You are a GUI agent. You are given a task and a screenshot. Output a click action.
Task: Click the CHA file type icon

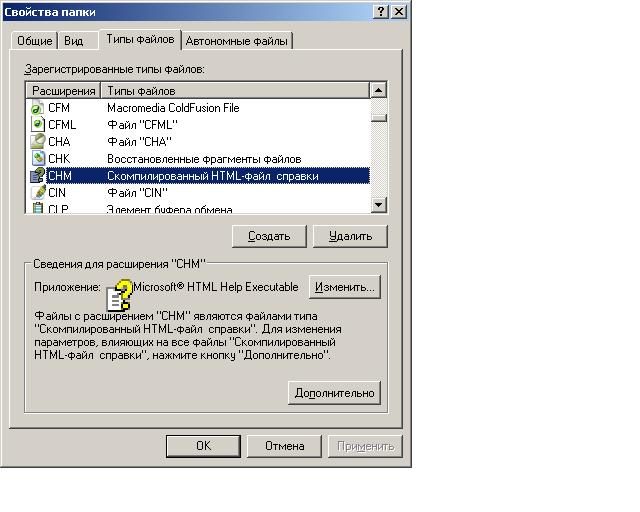click(x=38, y=142)
